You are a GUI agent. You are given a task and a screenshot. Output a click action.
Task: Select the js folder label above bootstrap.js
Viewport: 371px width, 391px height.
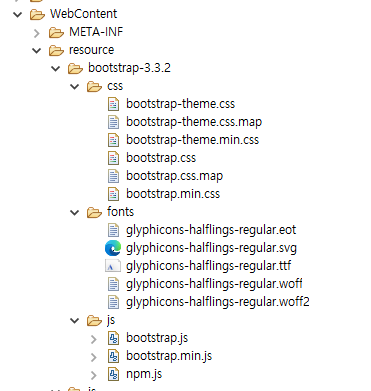click(111, 321)
